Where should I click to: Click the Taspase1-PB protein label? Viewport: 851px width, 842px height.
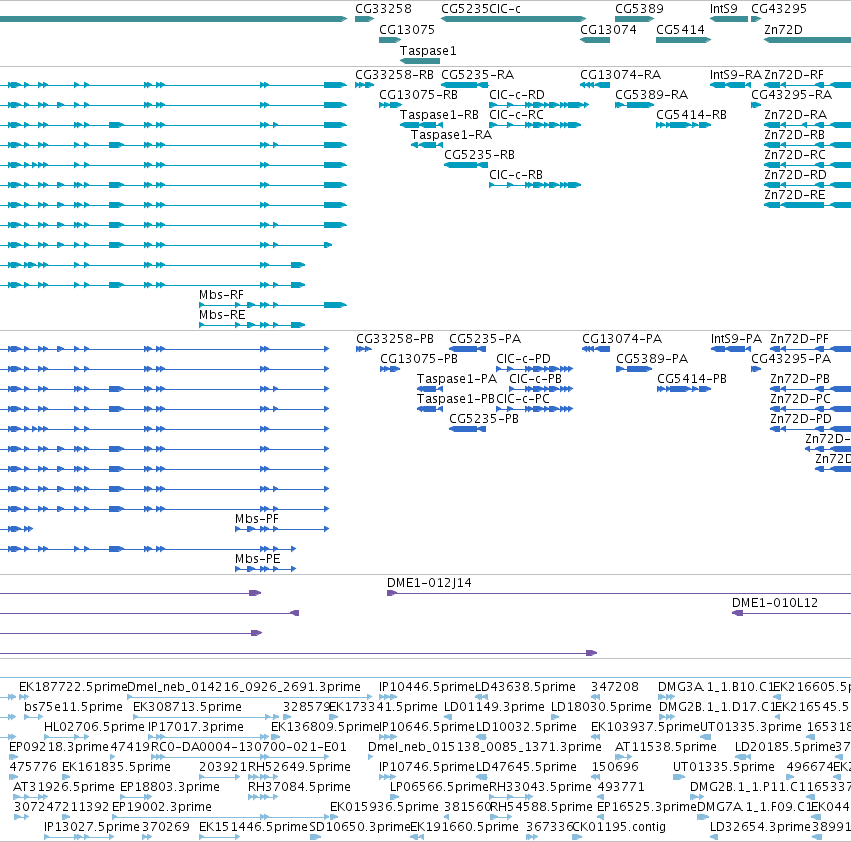pos(456,399)
